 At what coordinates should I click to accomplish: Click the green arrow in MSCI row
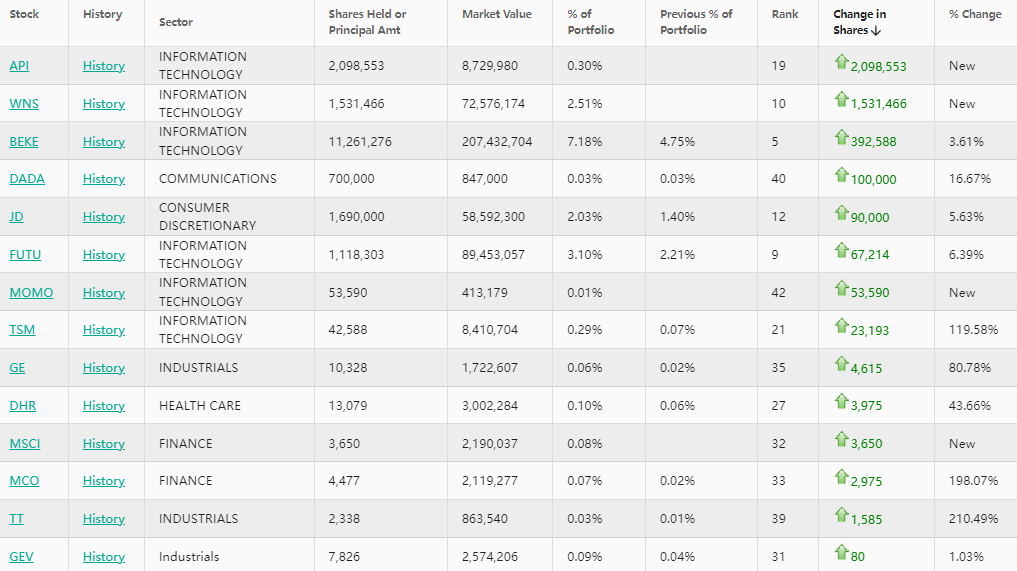[x=841, y=440]
